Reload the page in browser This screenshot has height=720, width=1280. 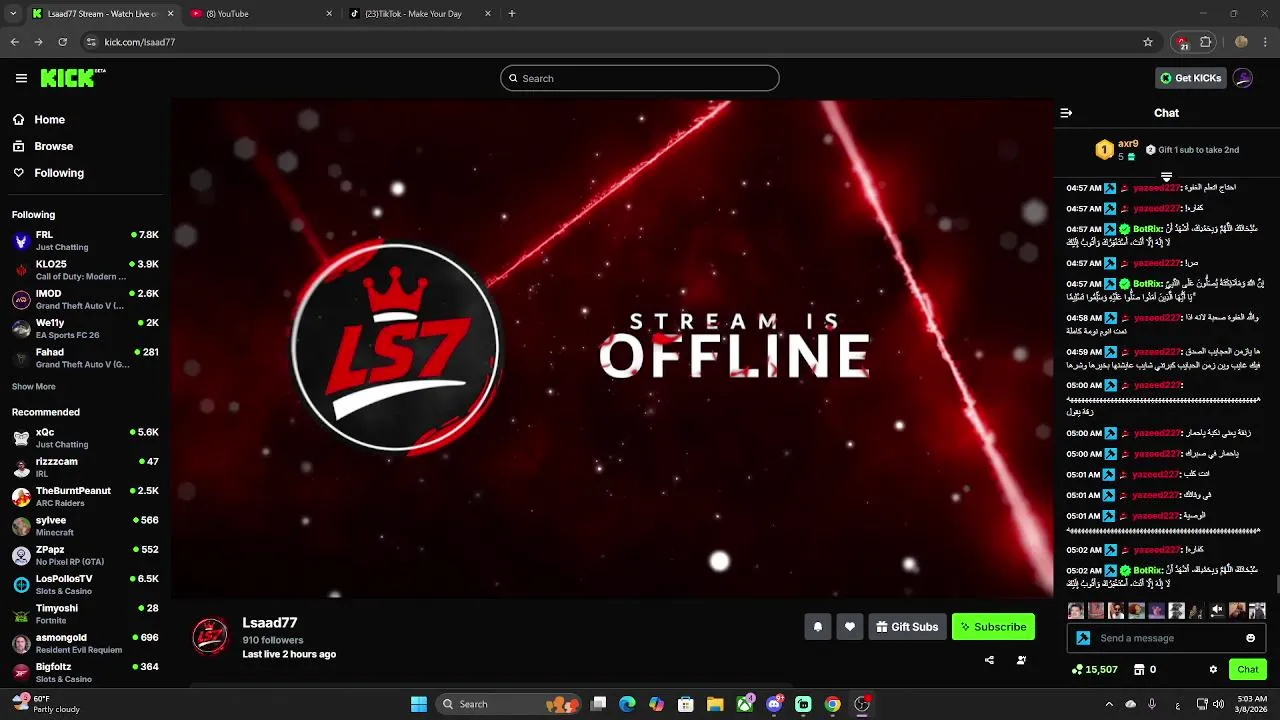[62, 42]
